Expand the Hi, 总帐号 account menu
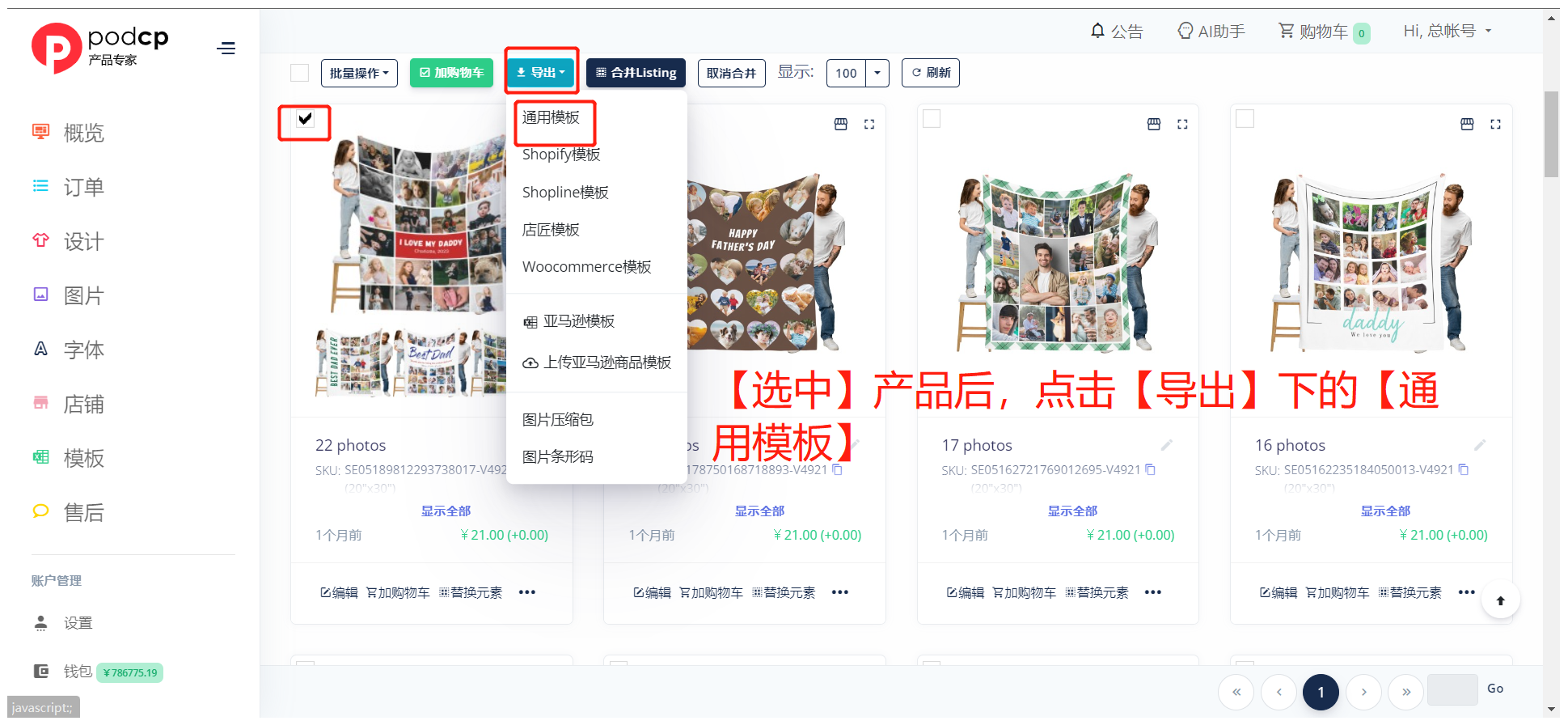 [1448, 31]
